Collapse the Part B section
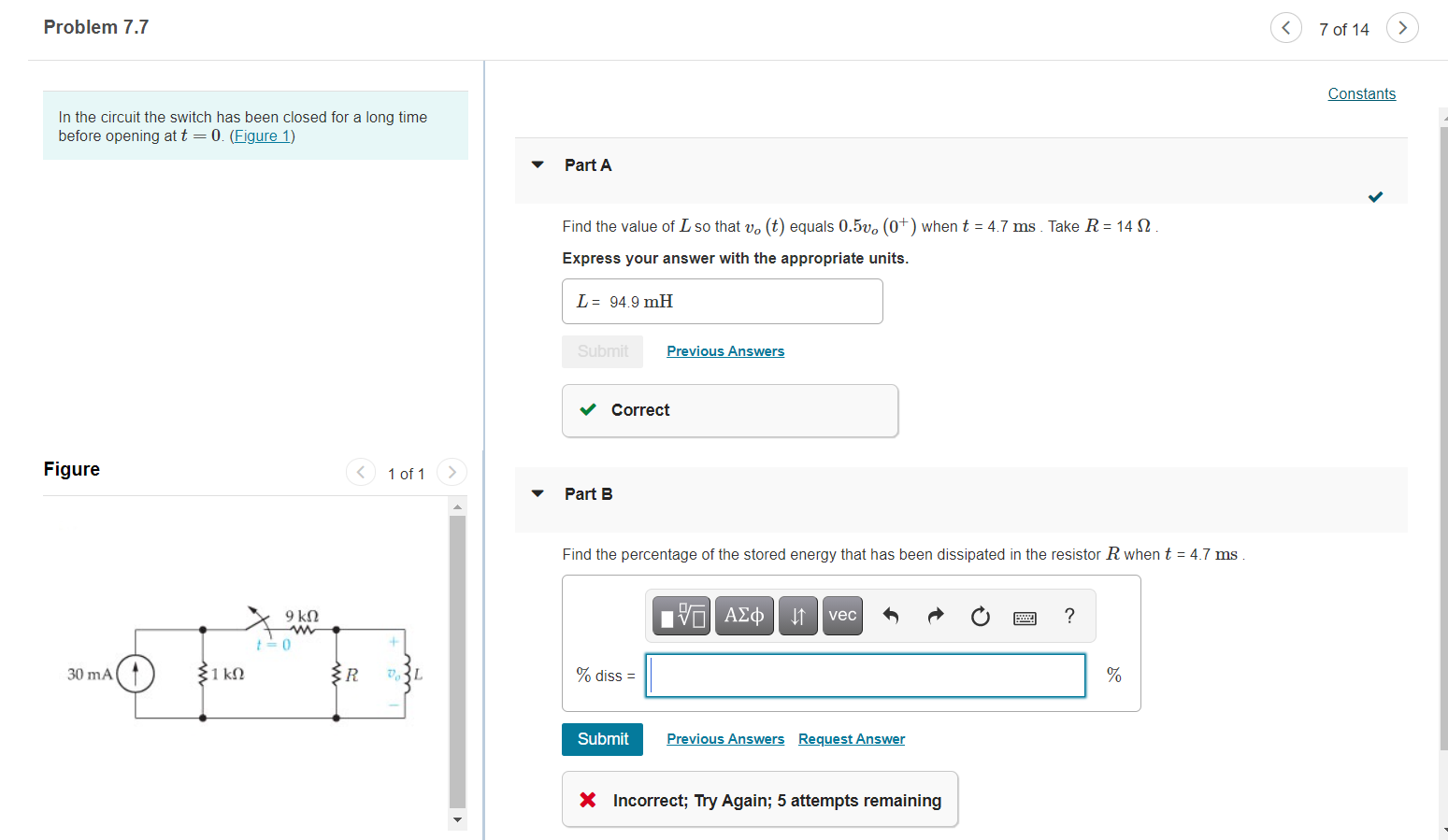Image resolution: width=1448 pixels, height=840 pixels. pyautogui.click(x=538, y=493)
